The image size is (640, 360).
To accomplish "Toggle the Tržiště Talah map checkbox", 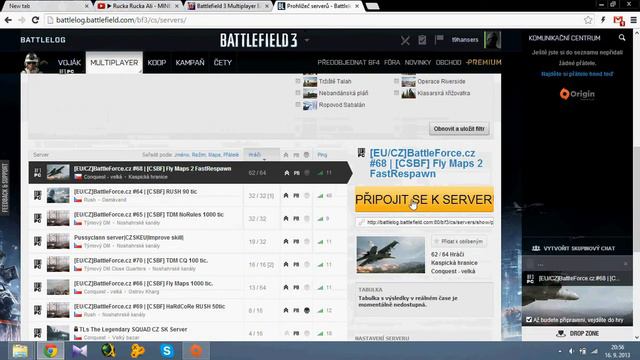I will pyautogui.click(x=298, y=81).
